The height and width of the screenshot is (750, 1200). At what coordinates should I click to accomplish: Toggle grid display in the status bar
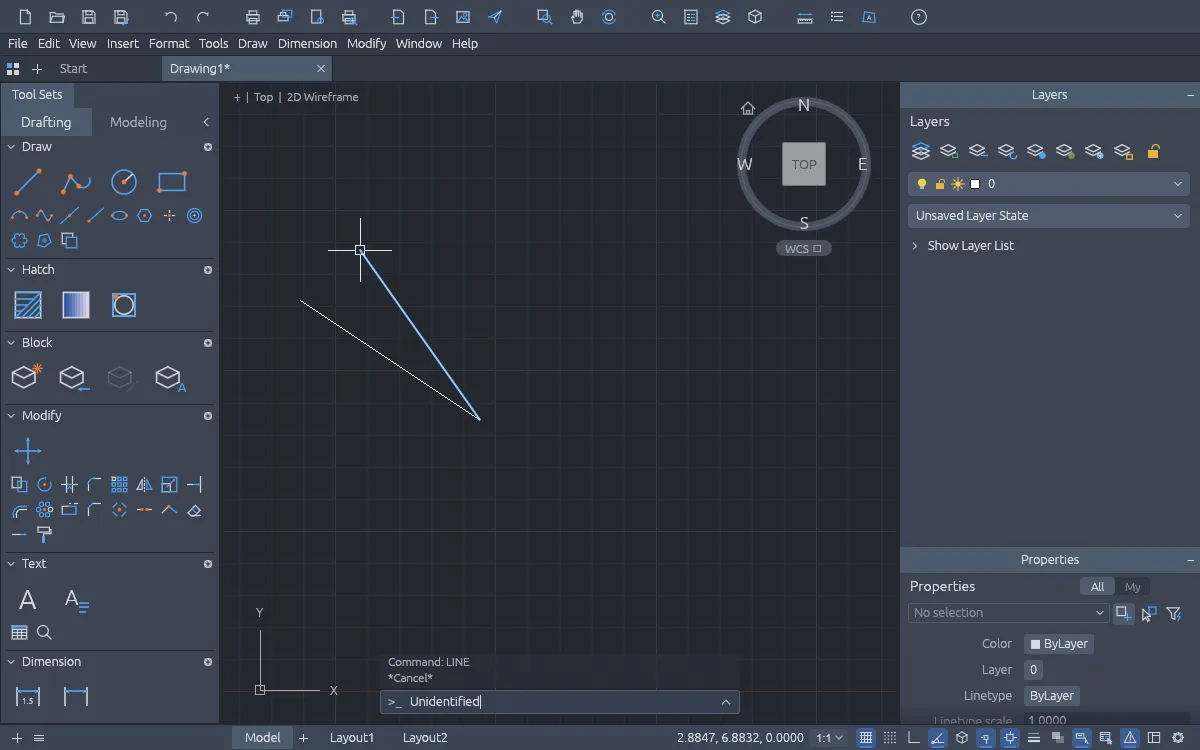(x=866, y=738)
